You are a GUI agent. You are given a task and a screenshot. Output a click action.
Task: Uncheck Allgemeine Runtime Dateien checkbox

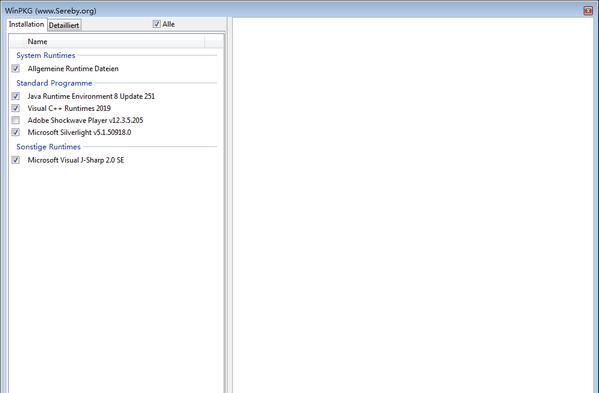pyautogui.click(x=16, y=69)
